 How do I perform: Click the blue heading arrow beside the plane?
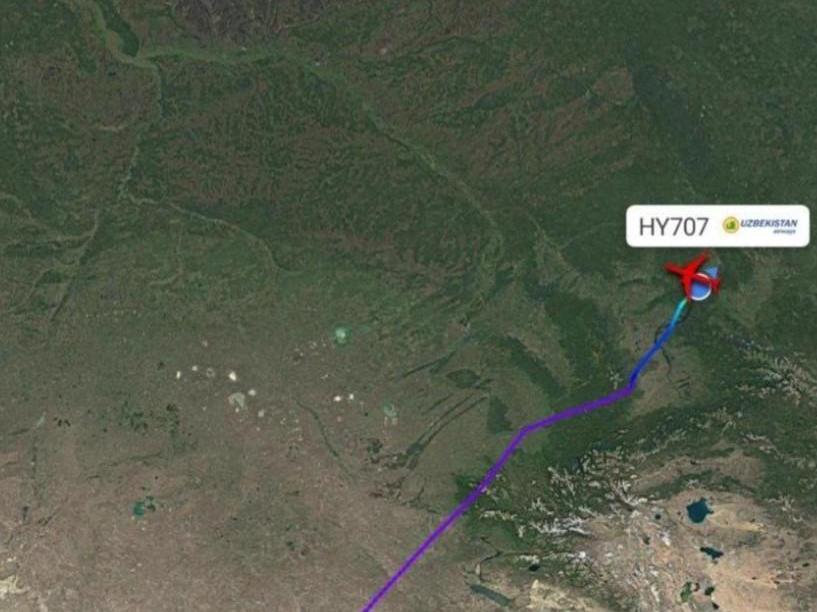coord(713,271)
